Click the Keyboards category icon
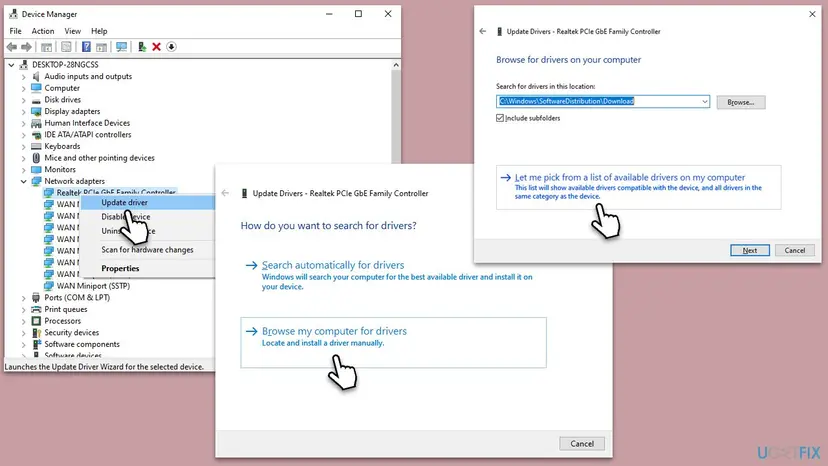Screen dimensions: 828x466 36,146
